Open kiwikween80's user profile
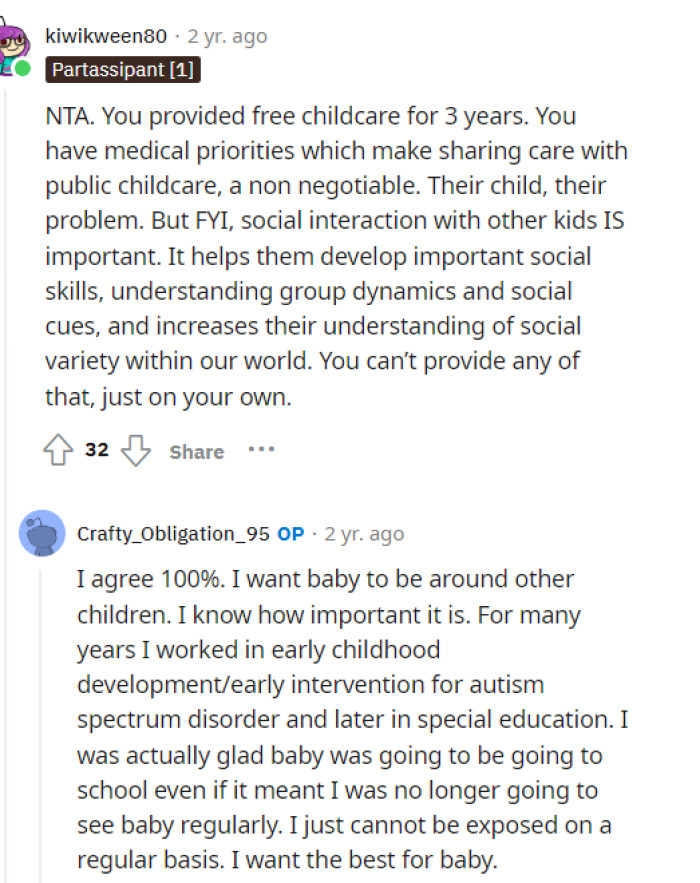 pos(103,34)
